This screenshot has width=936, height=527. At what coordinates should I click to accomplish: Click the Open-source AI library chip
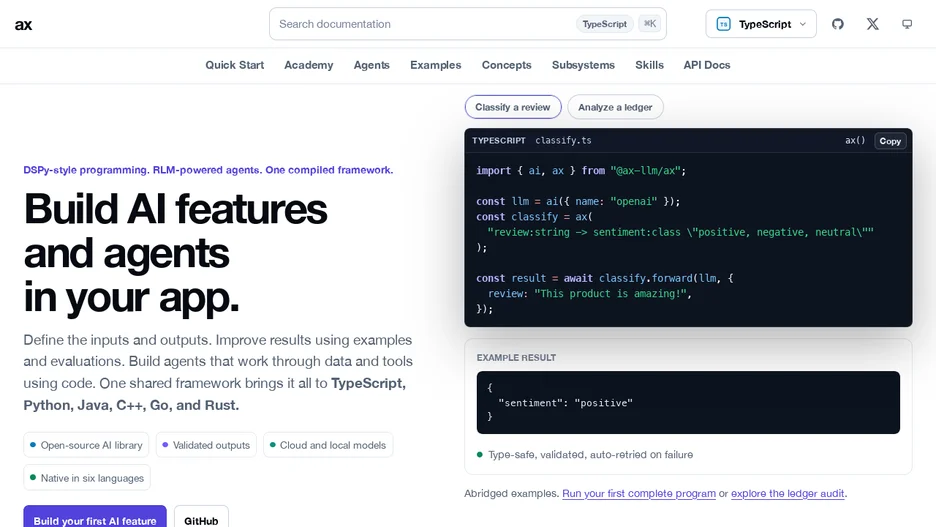click(x=86, y=445)
